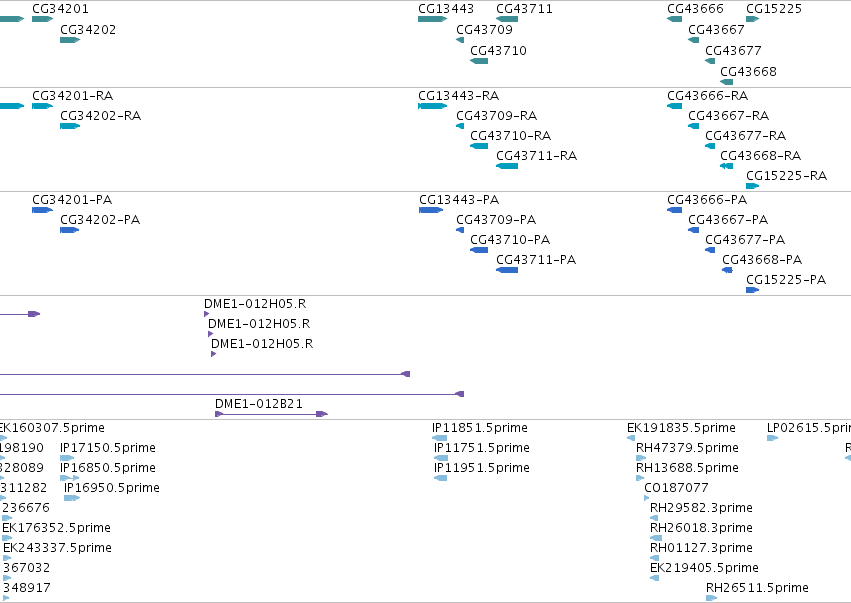The width and height of the screenshot is (851, 603).
Task: Open protein label CG43709-PA
Action: pyautogui.click(x=496, y=220)
